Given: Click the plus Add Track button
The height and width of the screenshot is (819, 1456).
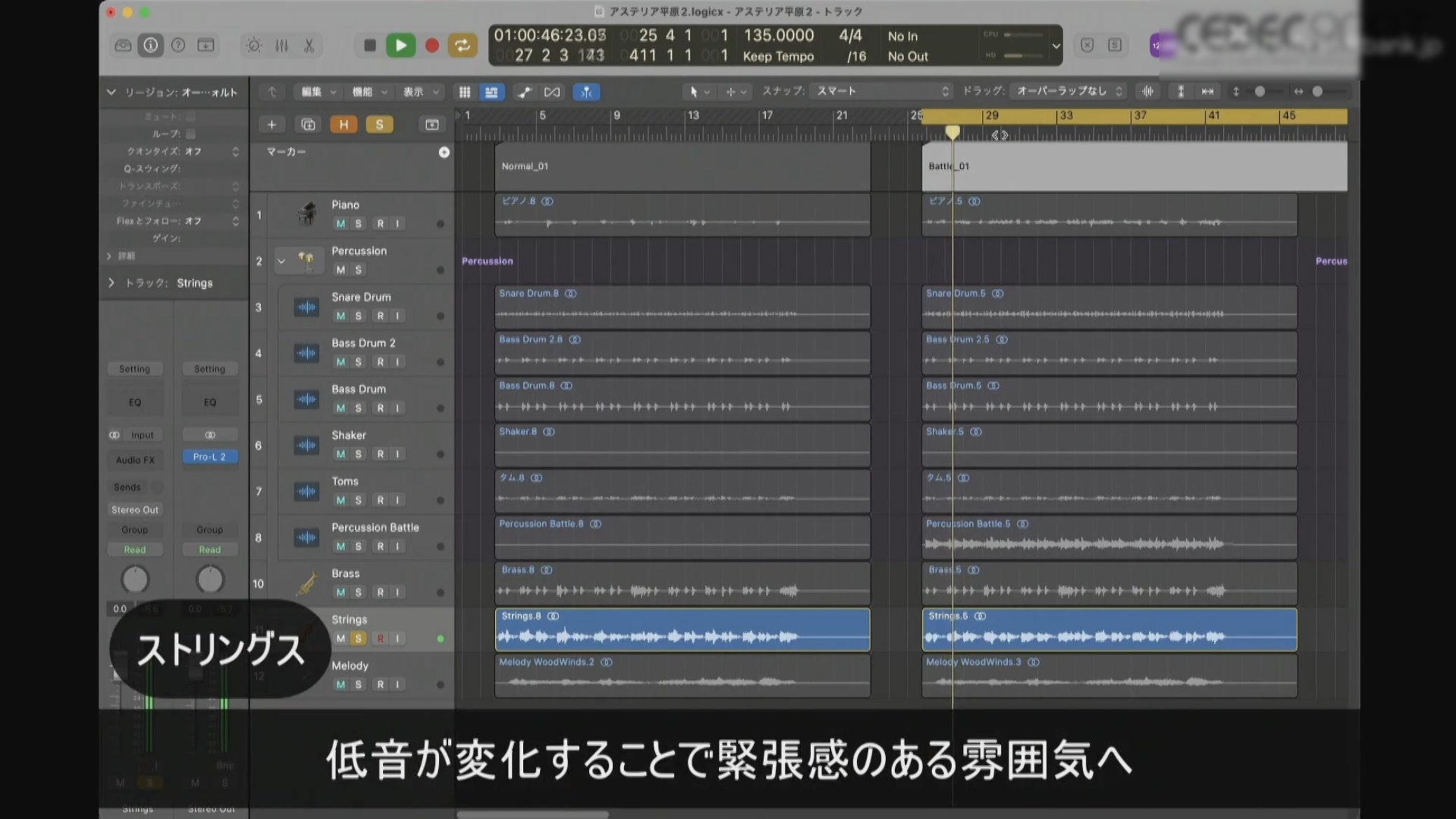Looking at the screenshot, I should point(271,125).
